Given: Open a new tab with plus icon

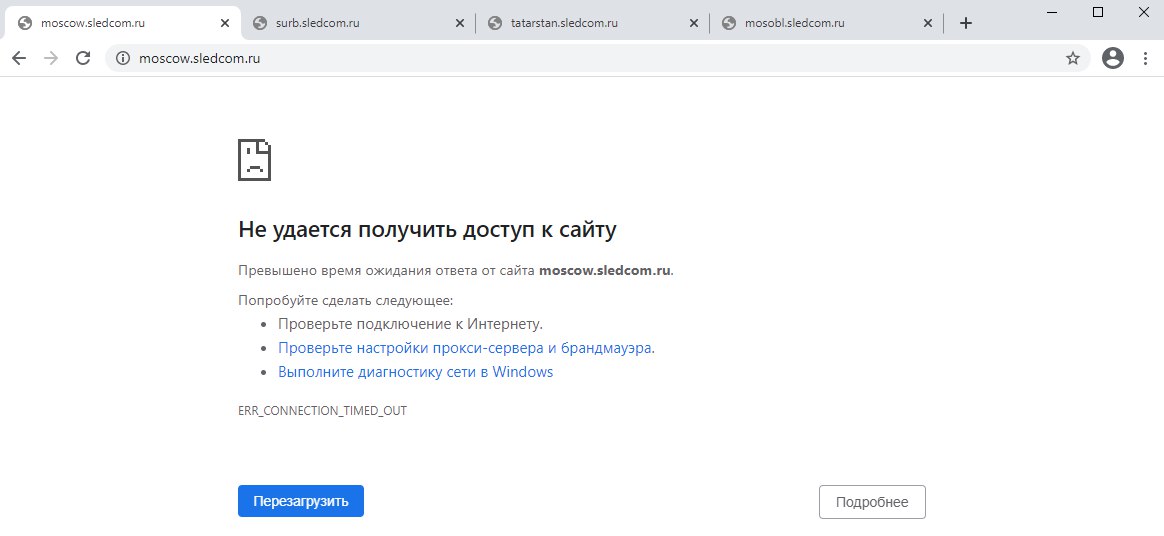Looking at the screenshot, I should [x=965, y=23].
